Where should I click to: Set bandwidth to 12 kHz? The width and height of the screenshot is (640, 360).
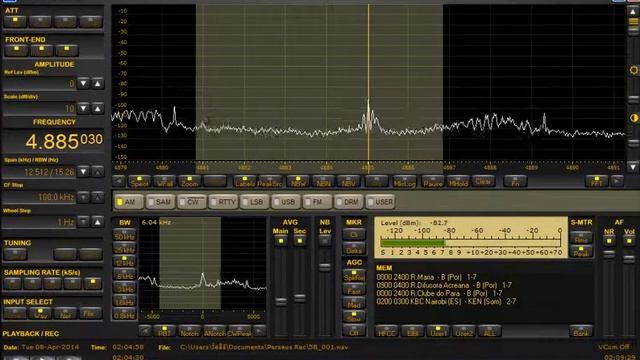click(124, 262)
